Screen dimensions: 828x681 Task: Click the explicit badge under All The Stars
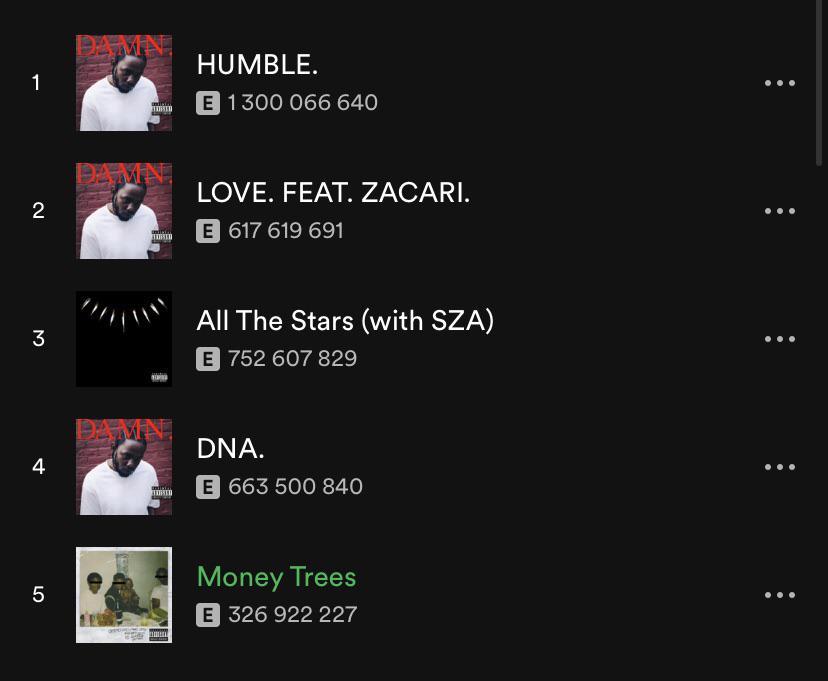coord(208,359)
